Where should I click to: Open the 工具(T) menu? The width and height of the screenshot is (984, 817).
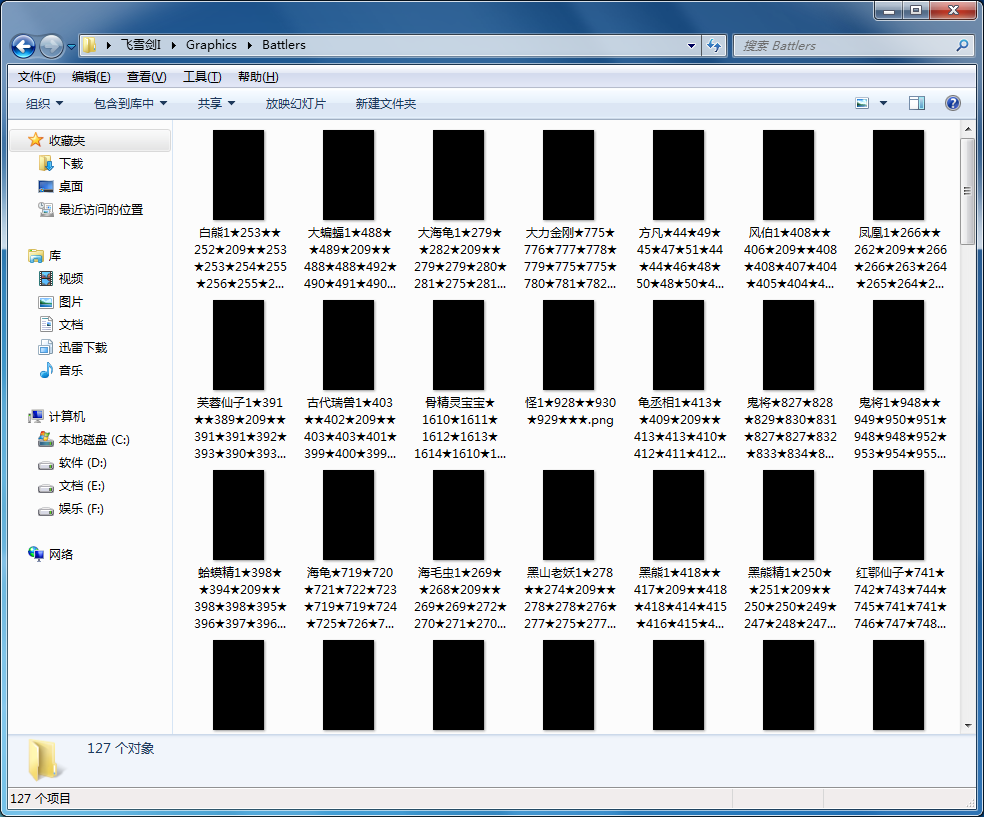(x=201, y=77)
